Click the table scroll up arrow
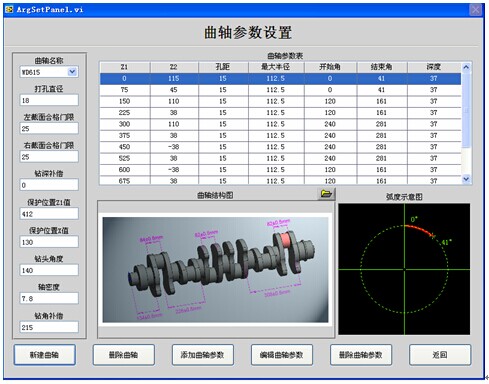This screenshot has height=384, width=489. click(466, 67)
